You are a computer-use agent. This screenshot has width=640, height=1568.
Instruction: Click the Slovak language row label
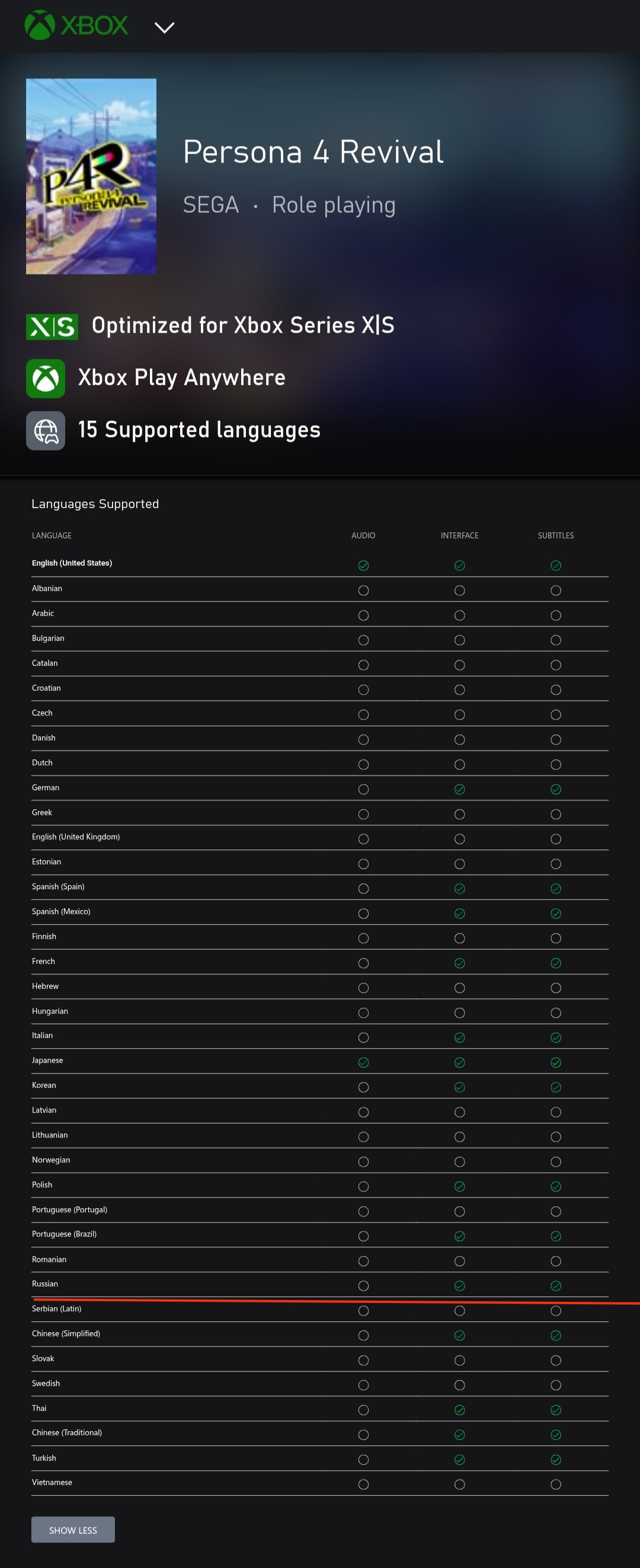click(x=43, y=1358)
